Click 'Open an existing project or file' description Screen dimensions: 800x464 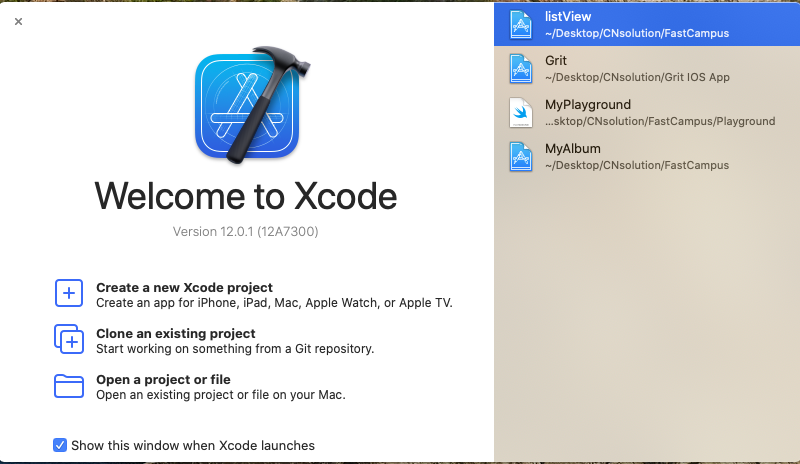(221, 395)
